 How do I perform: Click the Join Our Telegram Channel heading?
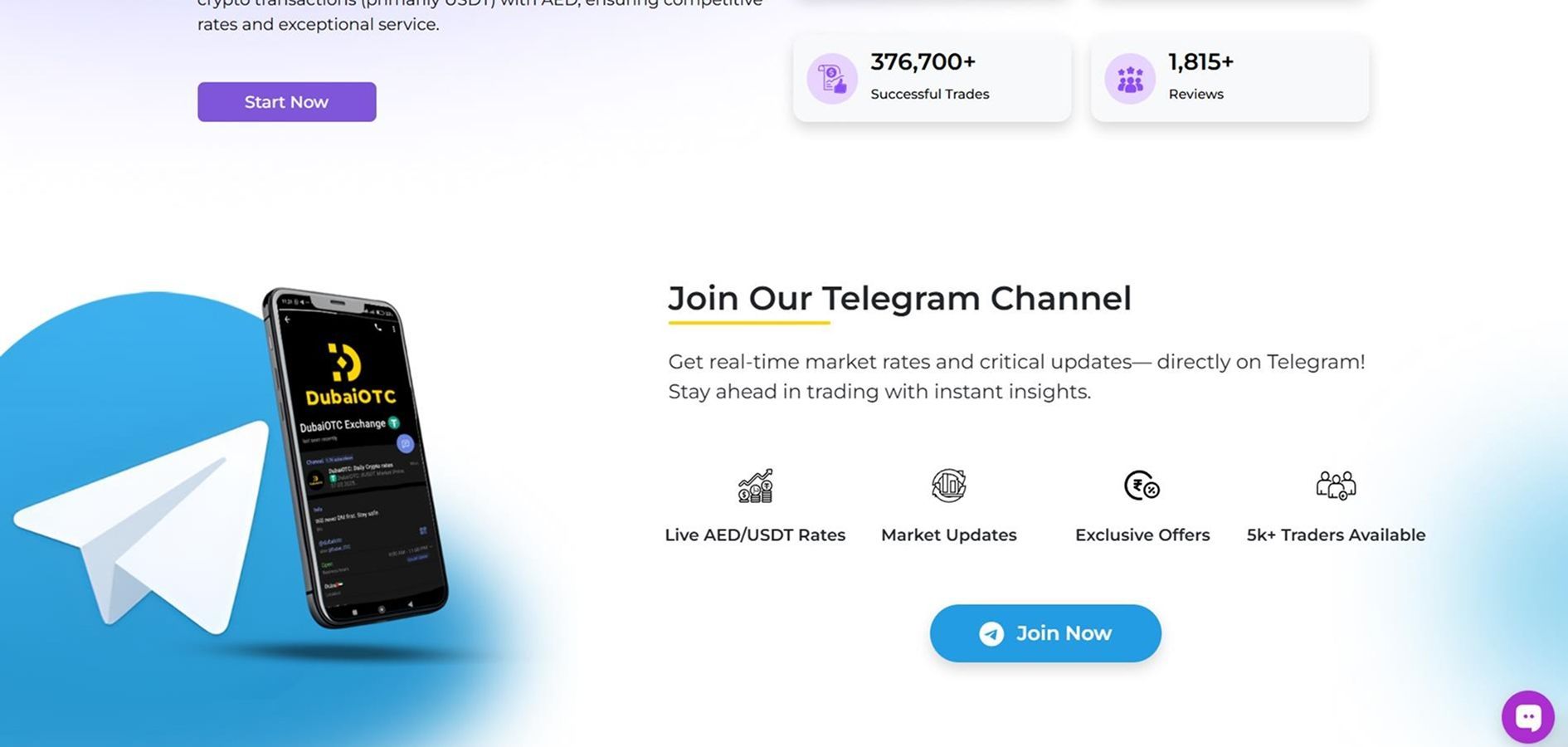(x=899, y=298)
